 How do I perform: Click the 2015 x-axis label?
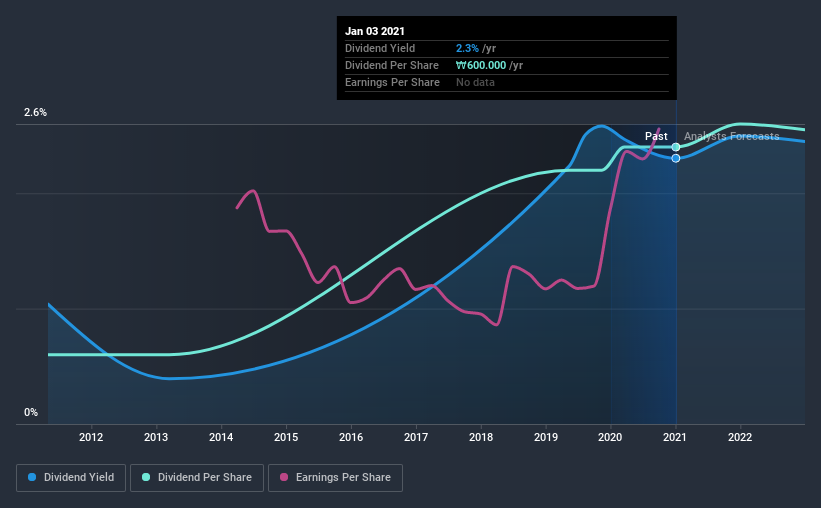click(286, 437)
